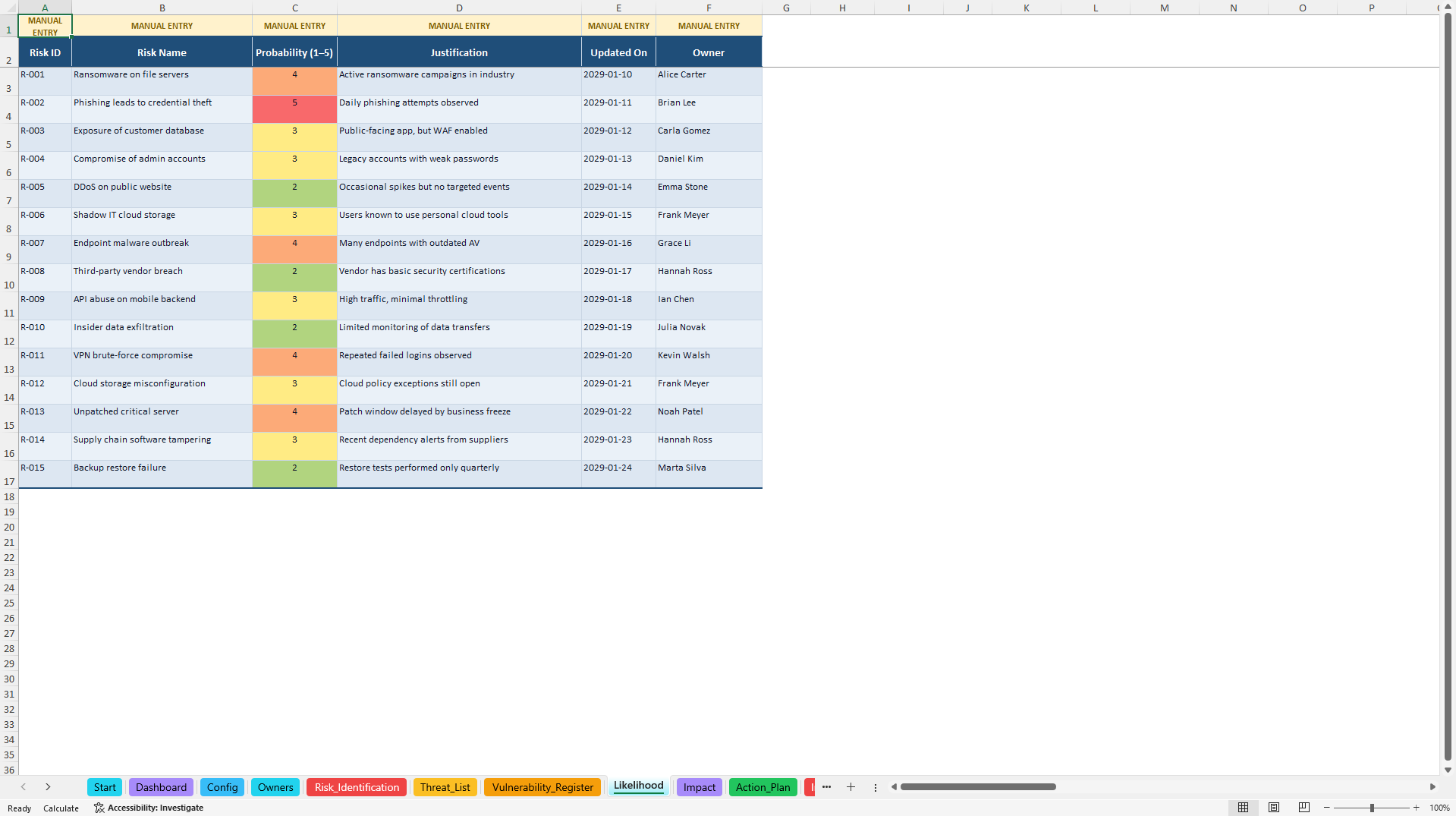Click Select All corner triangle
Screen dimensions: 1456x816
(9, 8)
